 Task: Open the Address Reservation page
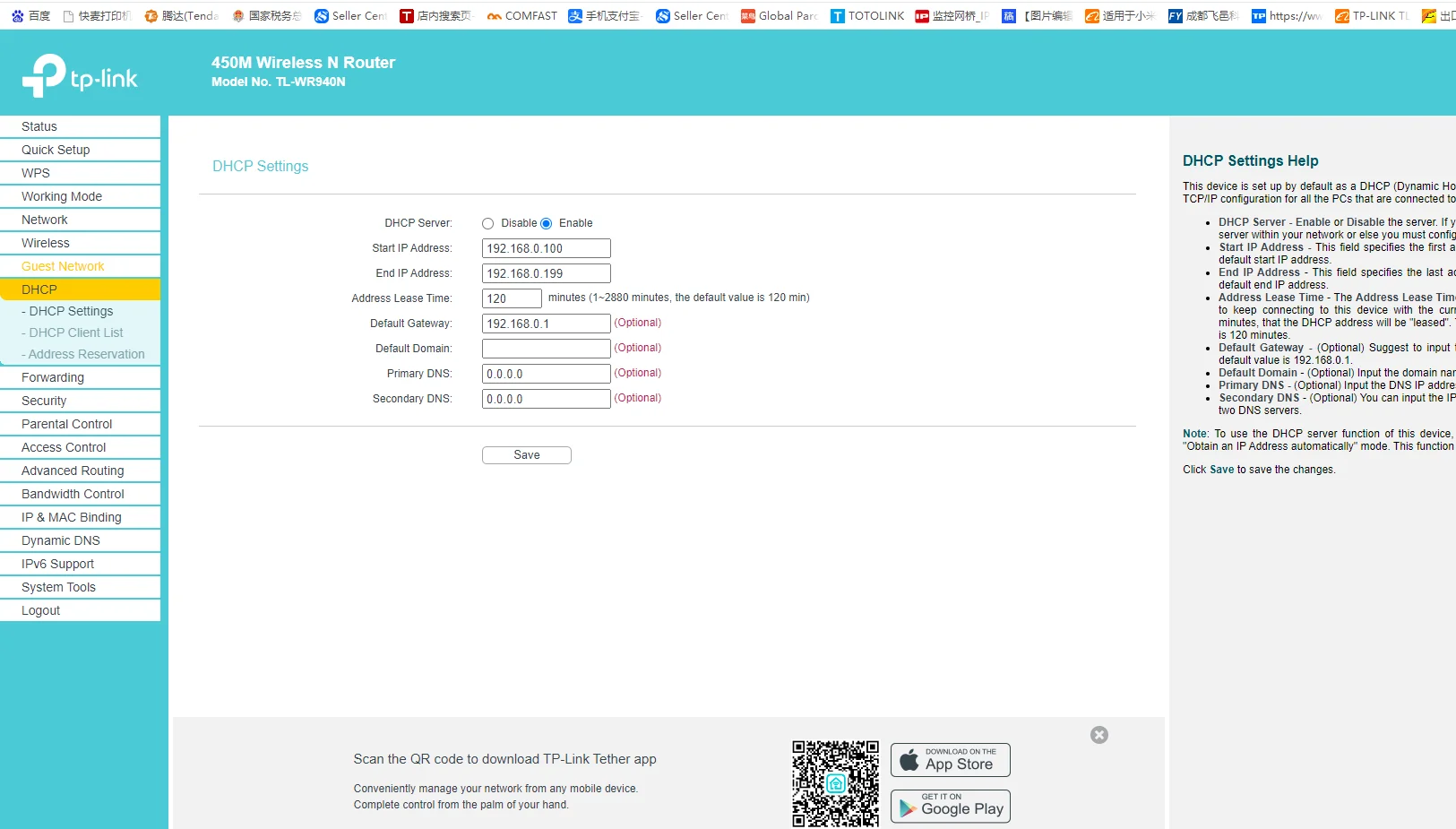(x=80, y=354)
